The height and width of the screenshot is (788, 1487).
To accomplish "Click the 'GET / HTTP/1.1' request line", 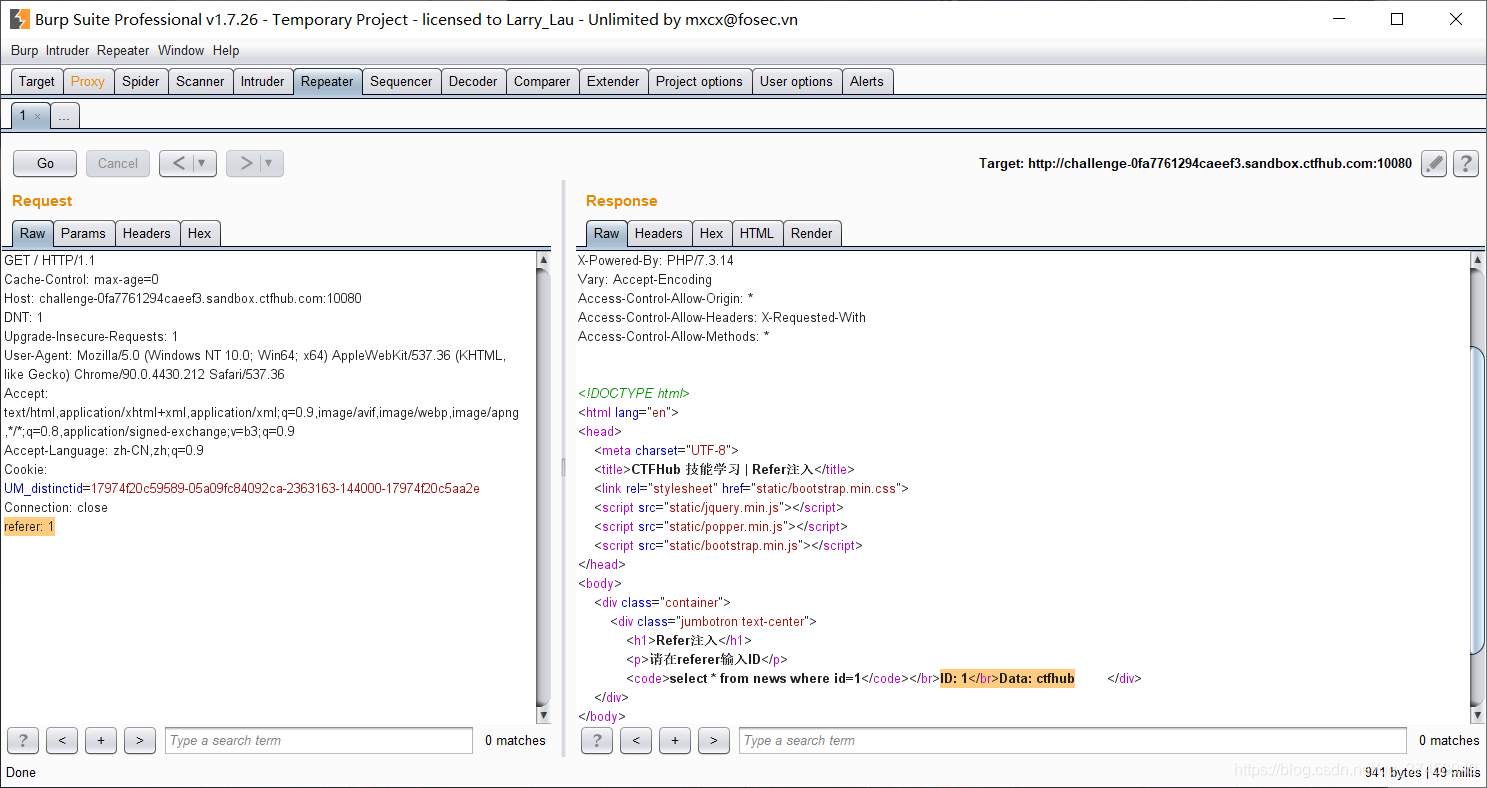I will [x=50, y=260].
